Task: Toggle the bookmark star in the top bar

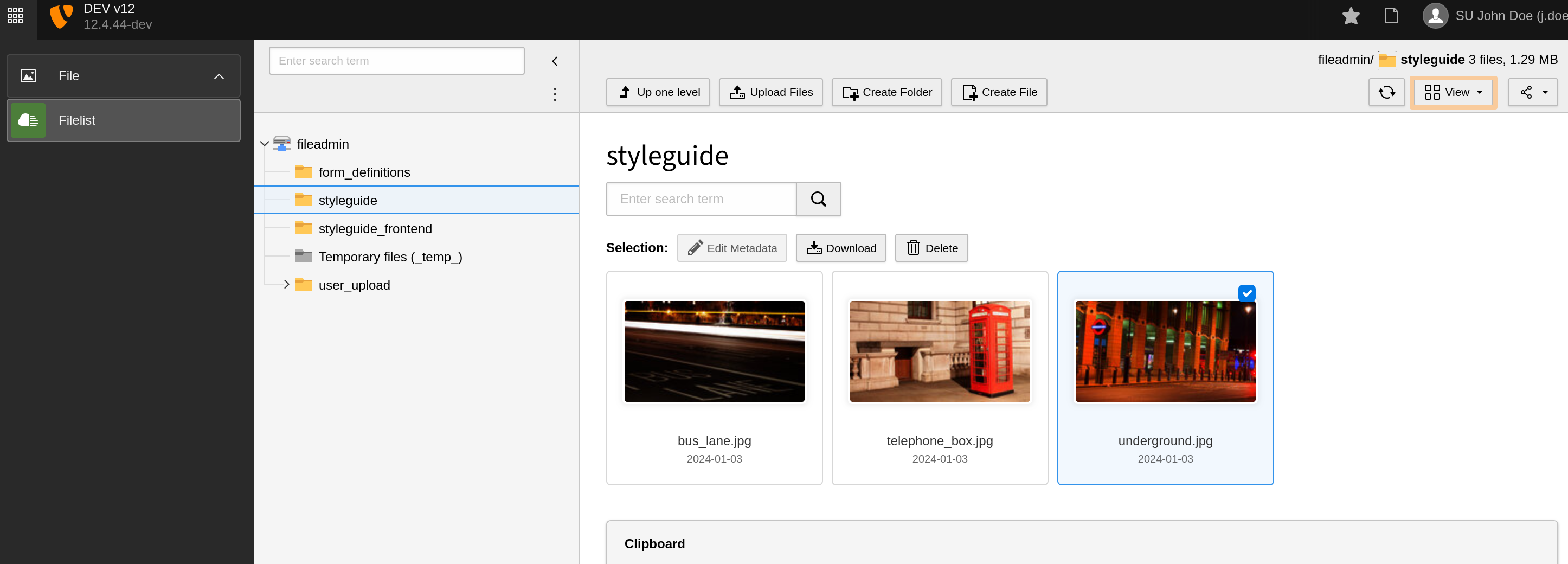Action: (1351, 16)
